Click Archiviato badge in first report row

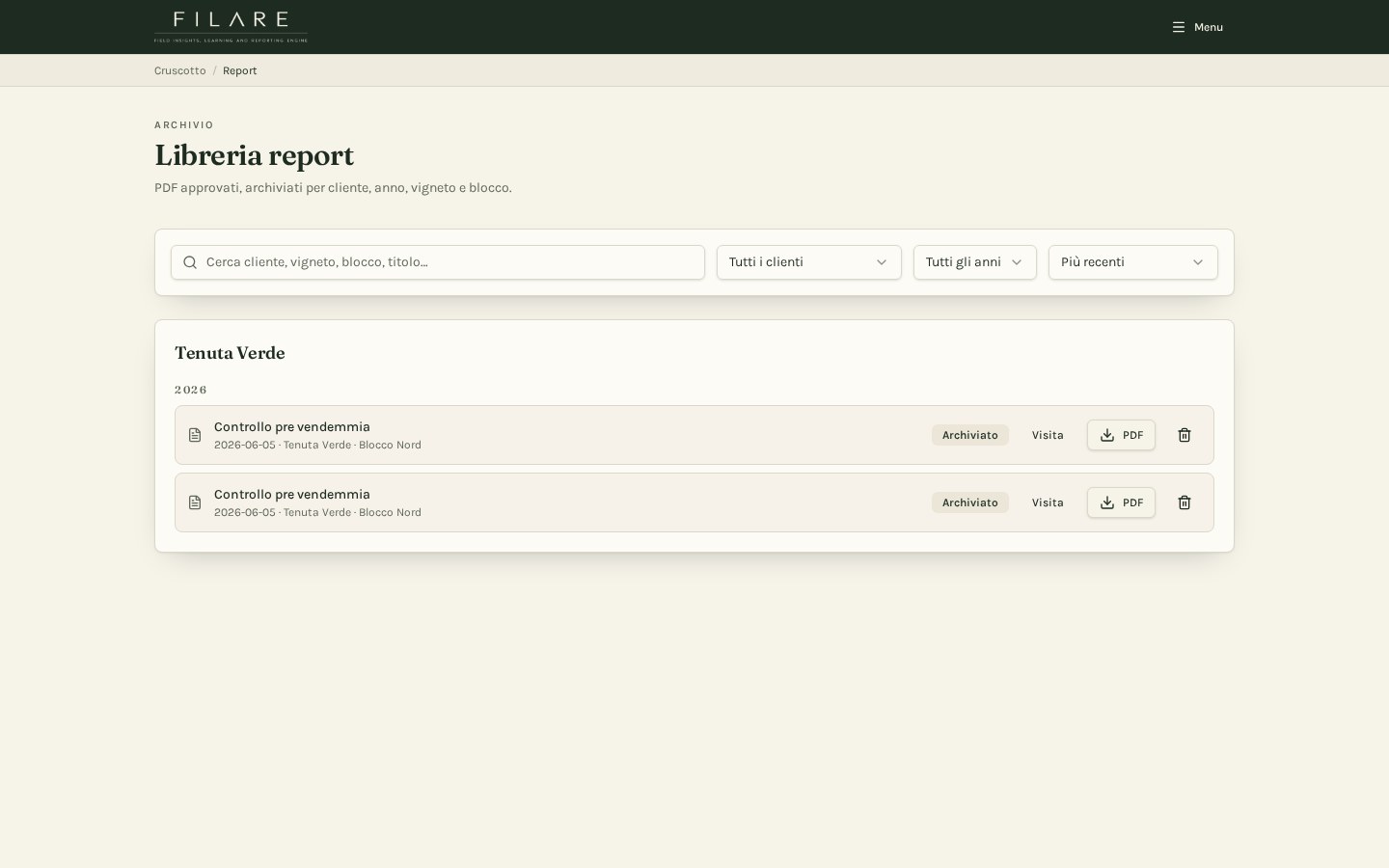point(970,435)
